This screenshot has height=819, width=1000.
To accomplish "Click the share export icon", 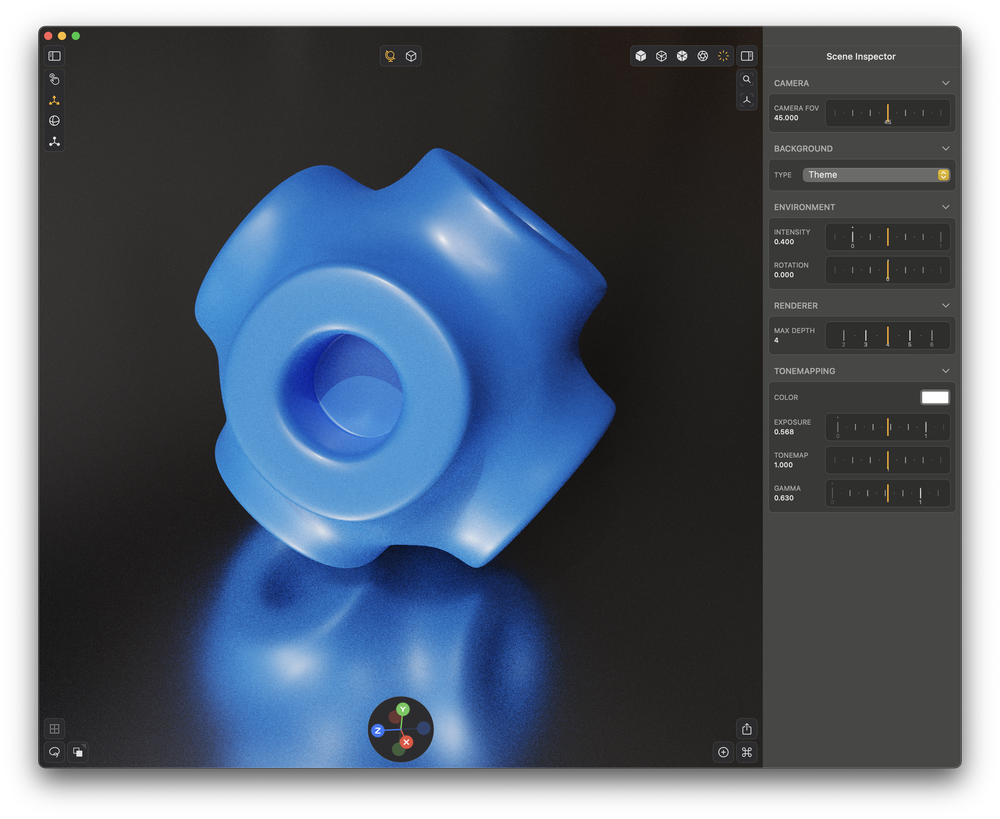I will pyautogui.click(x=746, y=729).
